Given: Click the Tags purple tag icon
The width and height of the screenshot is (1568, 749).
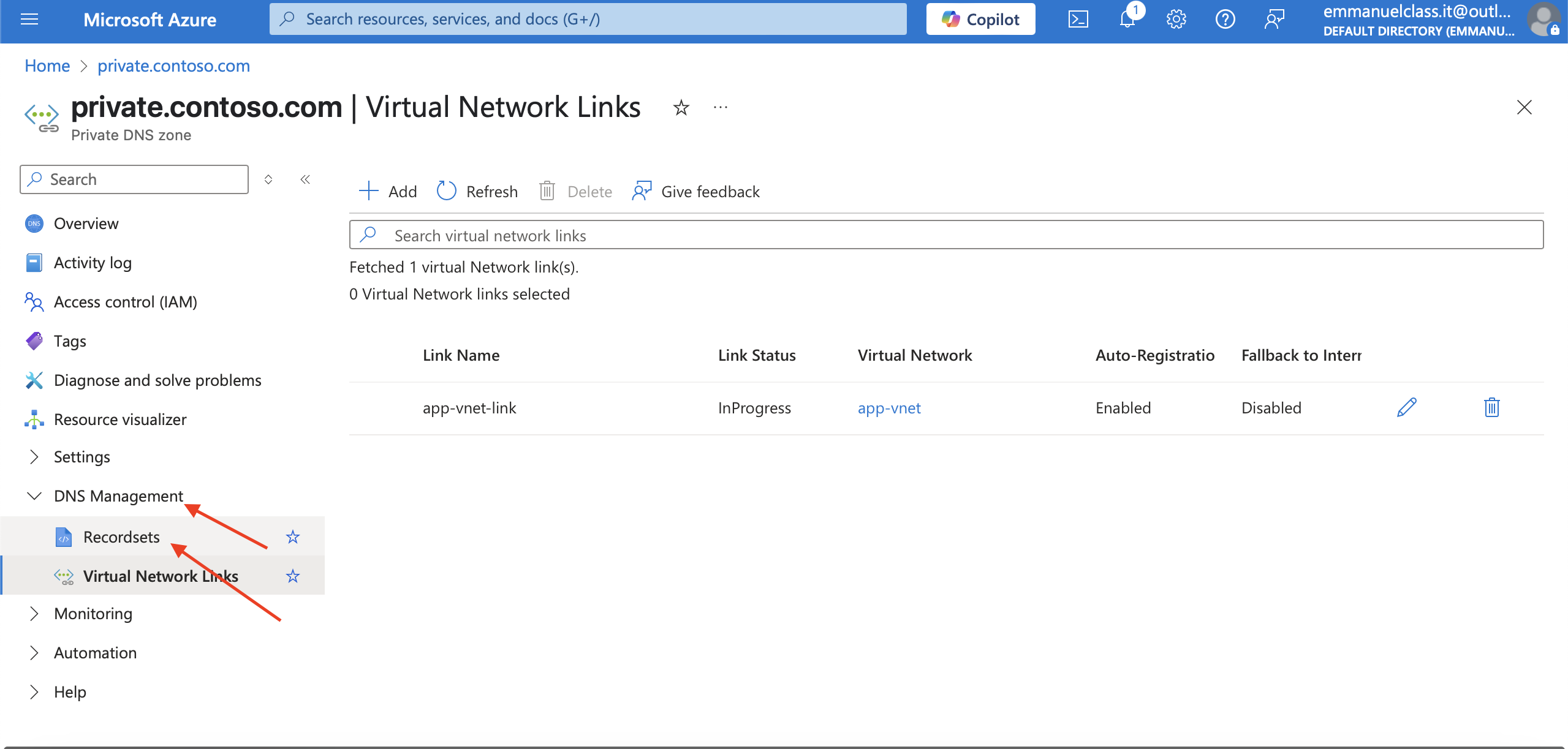Looking at the screenshot, I should (34, 341).
